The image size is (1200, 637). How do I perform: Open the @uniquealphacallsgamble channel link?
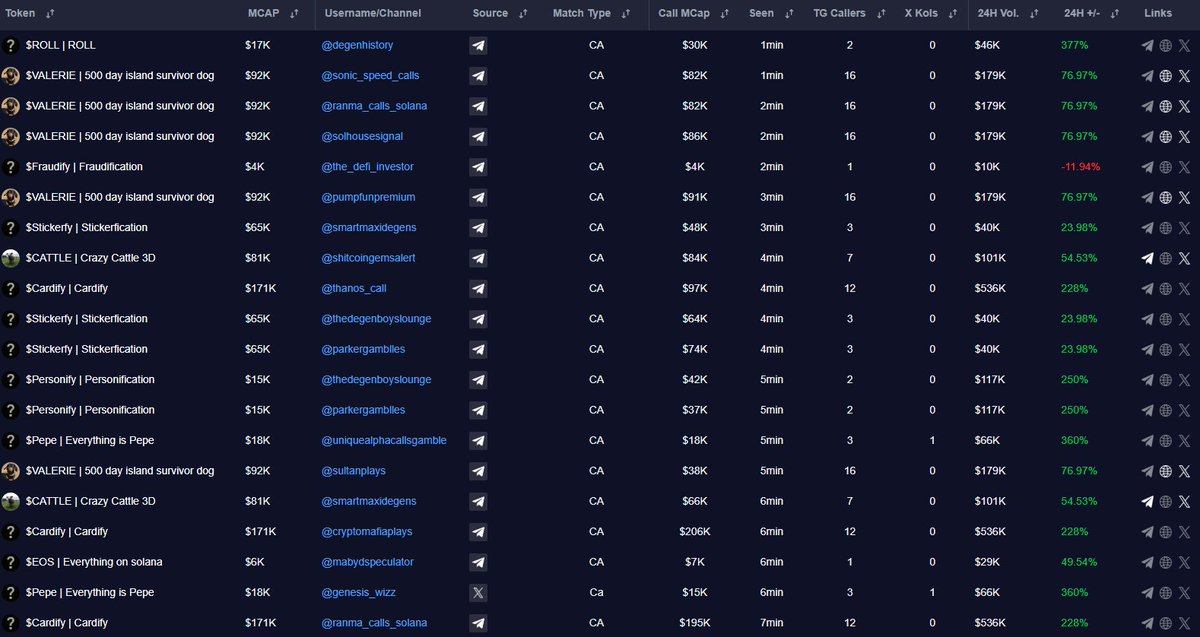(384, 441)
